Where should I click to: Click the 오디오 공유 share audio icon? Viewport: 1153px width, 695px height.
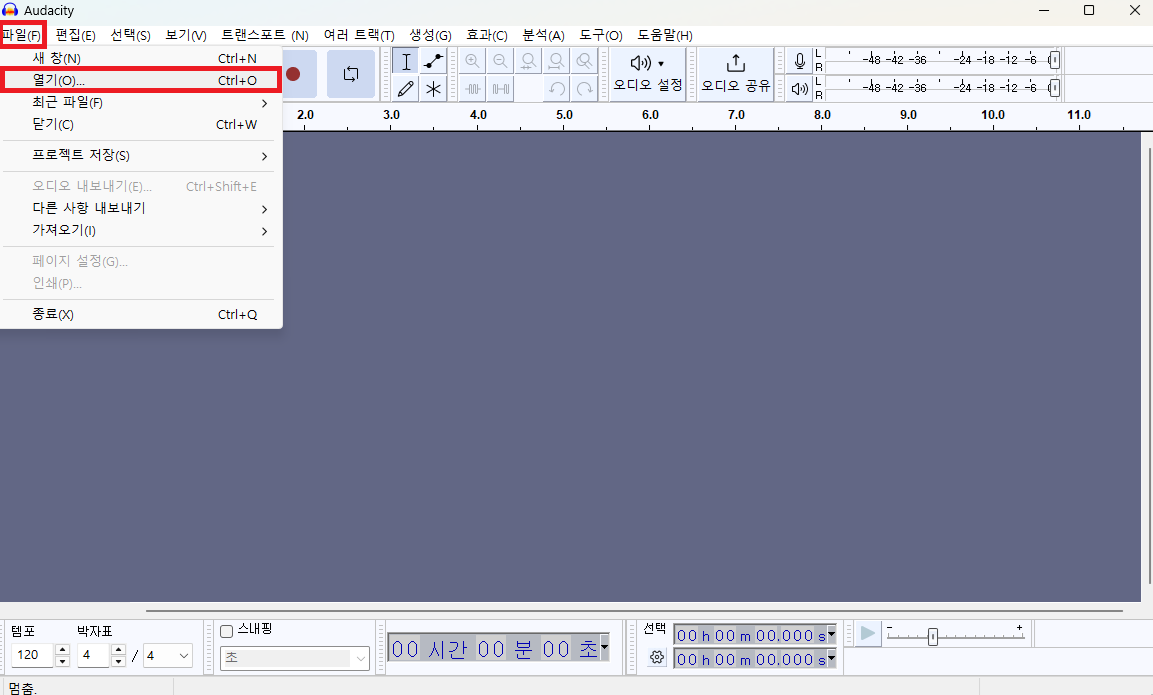click(735, 74)
